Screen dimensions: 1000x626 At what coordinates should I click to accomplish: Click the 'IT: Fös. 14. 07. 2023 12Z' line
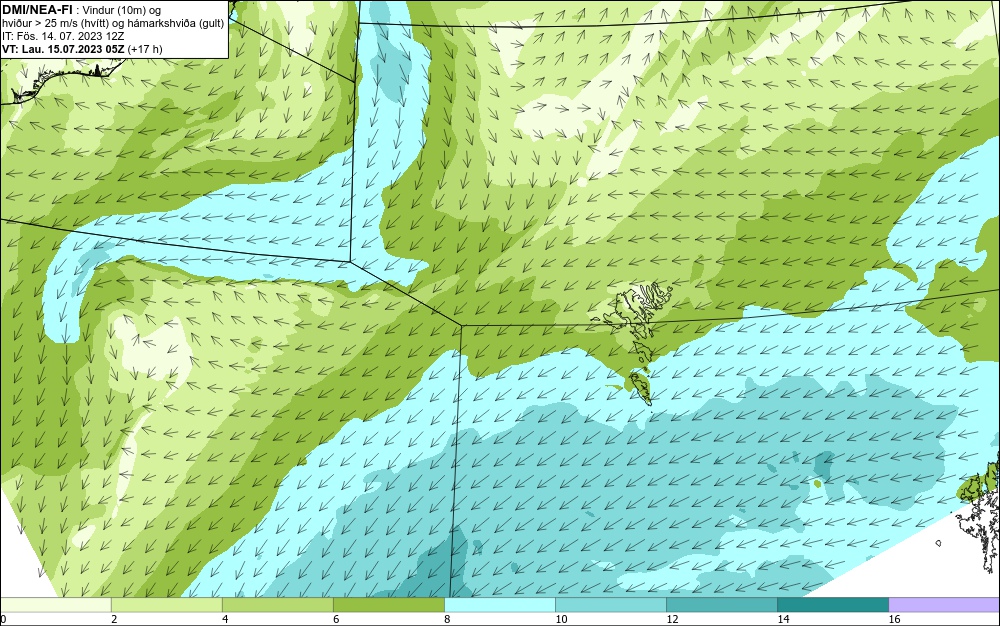63,36
